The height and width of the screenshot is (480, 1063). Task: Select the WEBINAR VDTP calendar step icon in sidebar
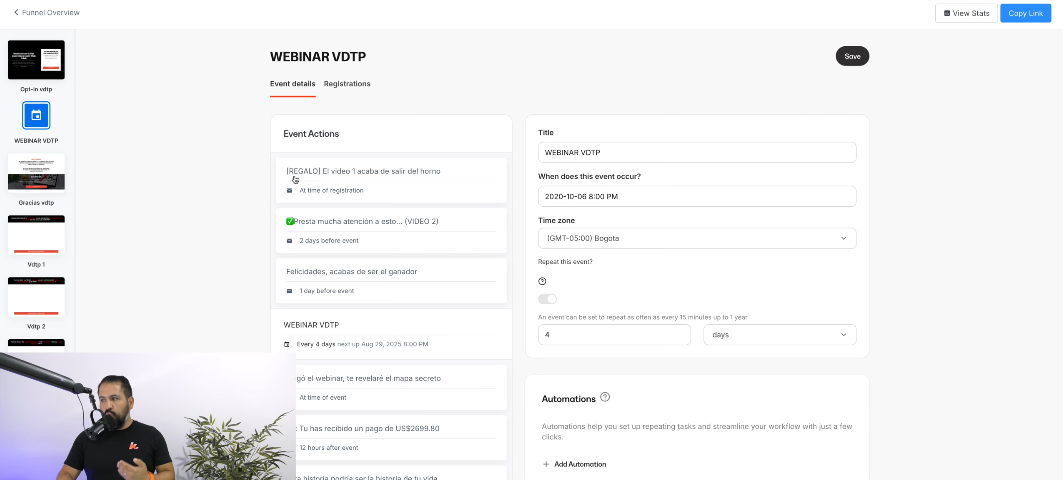pos(37,115)
